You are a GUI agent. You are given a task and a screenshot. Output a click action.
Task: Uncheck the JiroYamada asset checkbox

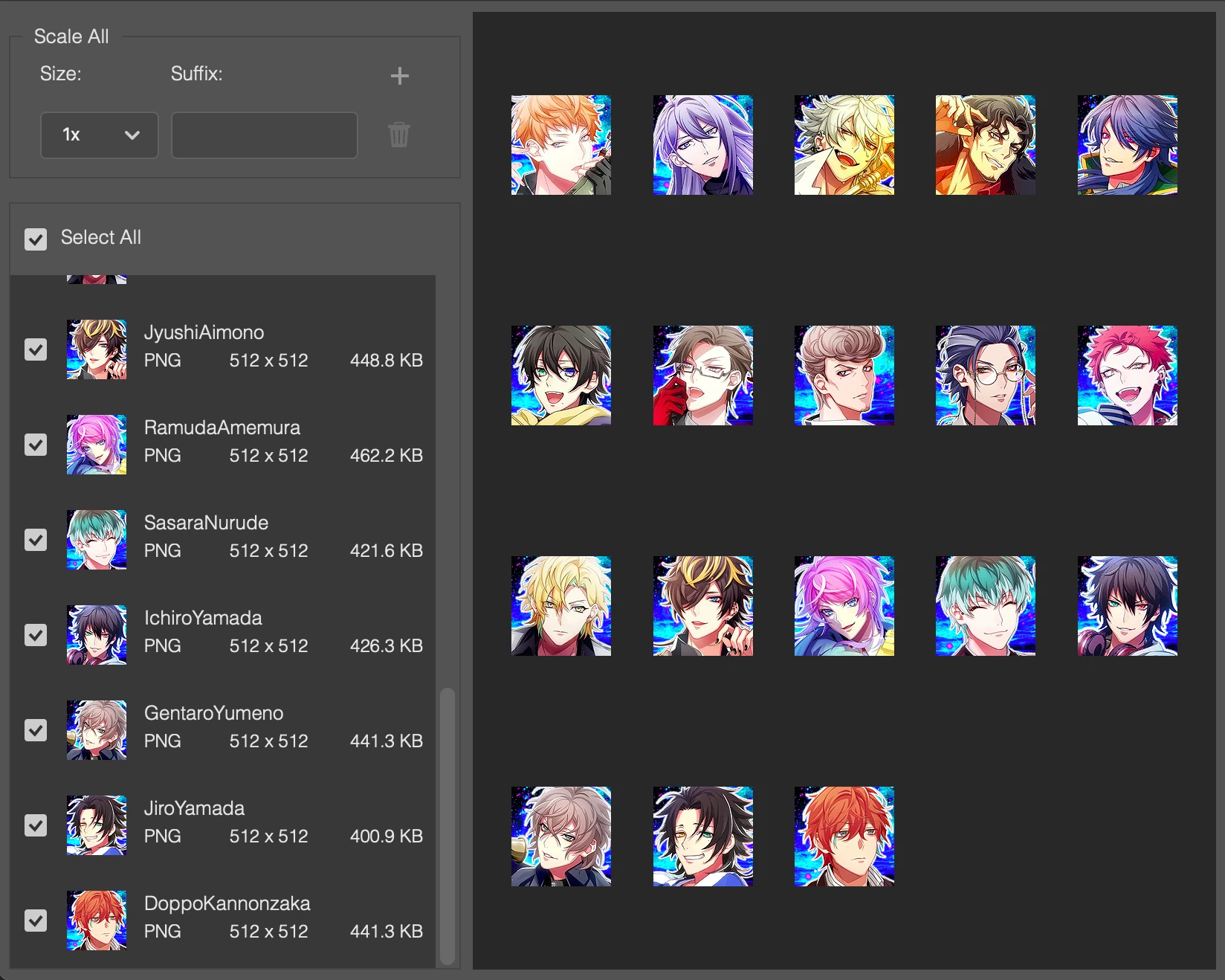pos(36,825)
